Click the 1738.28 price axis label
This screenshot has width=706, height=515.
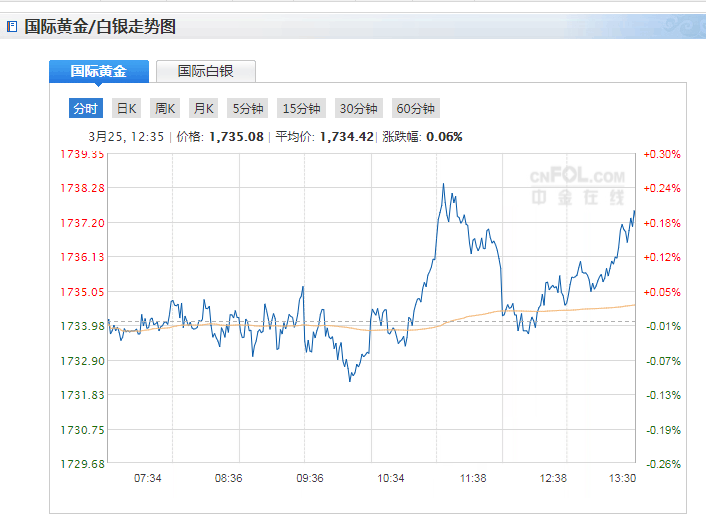(82, 188)
